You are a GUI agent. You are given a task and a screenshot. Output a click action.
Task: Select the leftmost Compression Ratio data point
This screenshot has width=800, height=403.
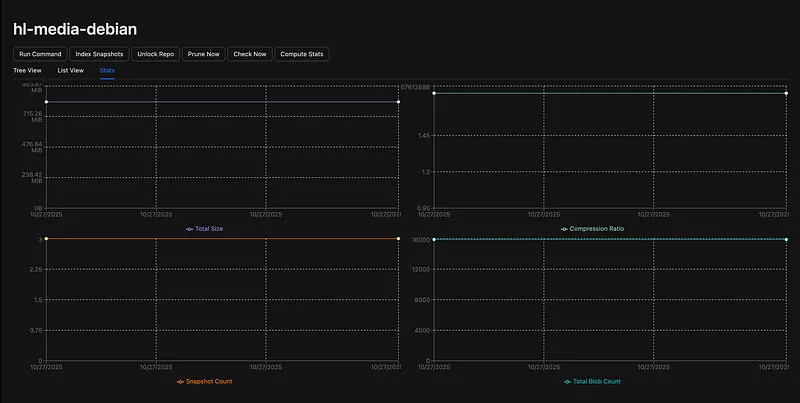coord(434,93)
